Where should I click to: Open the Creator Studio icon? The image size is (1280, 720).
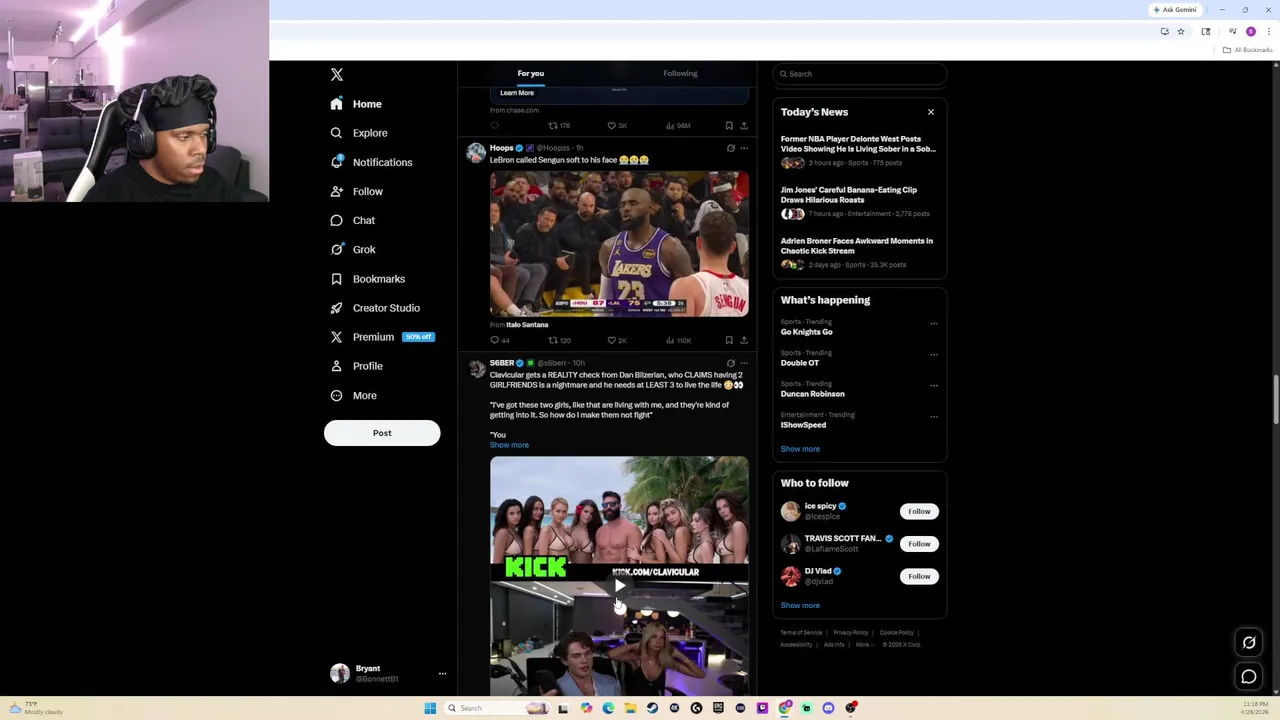[x=337, y=308]
